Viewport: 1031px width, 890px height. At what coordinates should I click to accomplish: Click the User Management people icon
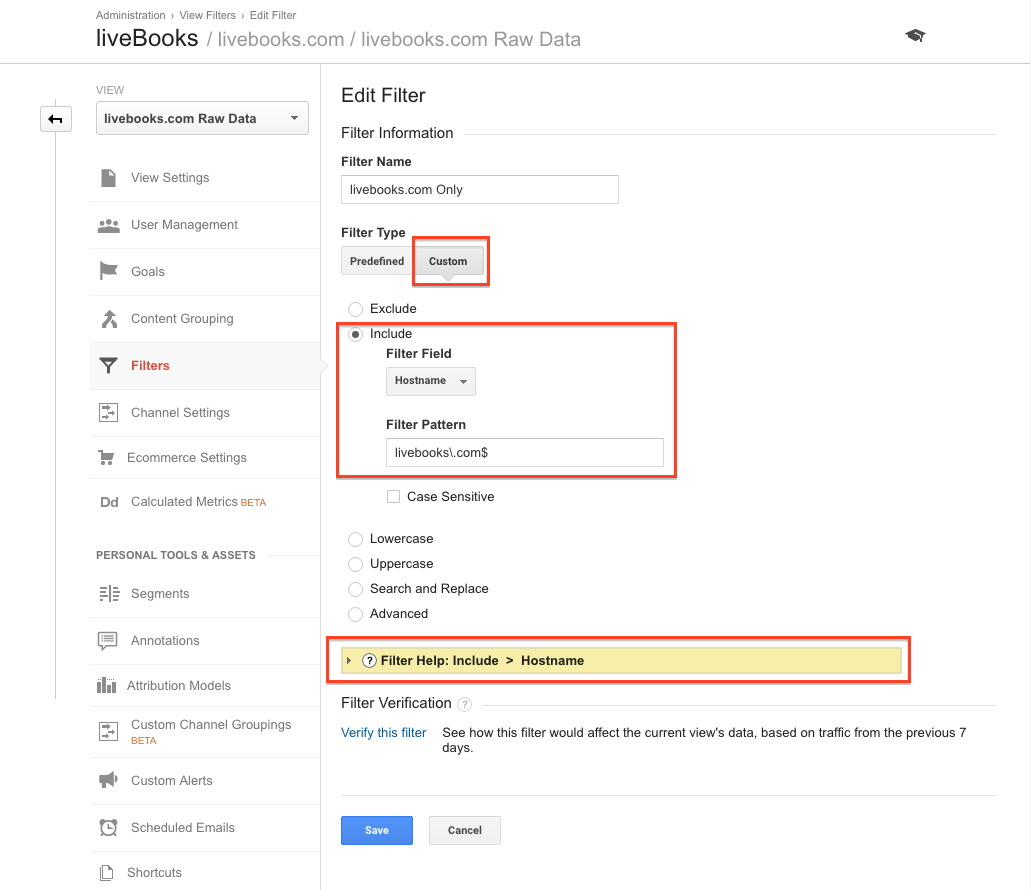coord(108,225)
